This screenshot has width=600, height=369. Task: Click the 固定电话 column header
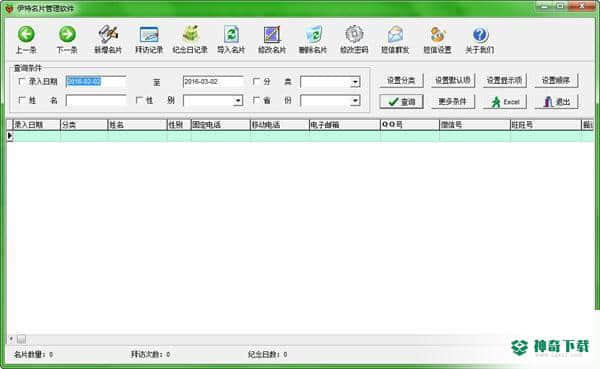(220, 125)
